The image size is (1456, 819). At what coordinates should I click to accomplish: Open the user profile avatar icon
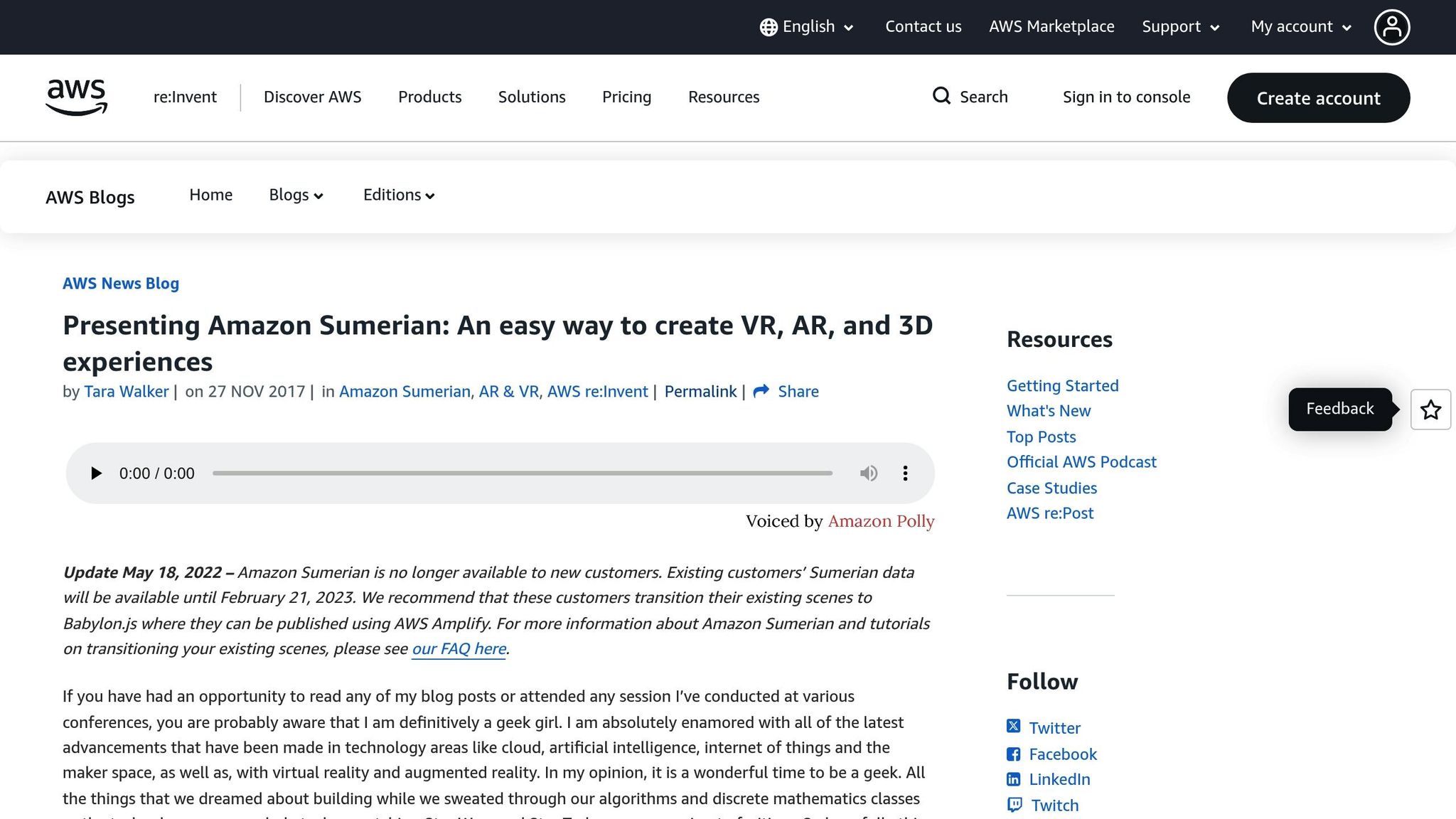coord(1391,27)
